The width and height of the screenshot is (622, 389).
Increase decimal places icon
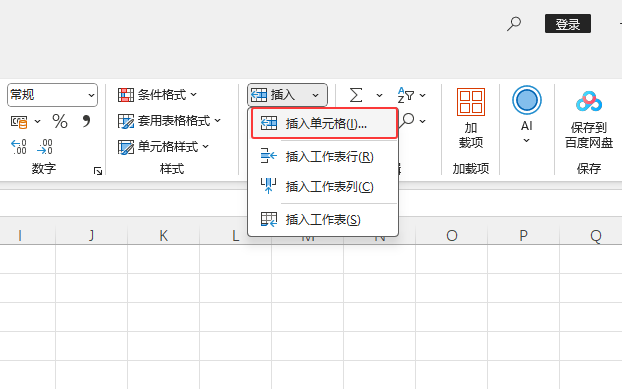click(19, 146)
